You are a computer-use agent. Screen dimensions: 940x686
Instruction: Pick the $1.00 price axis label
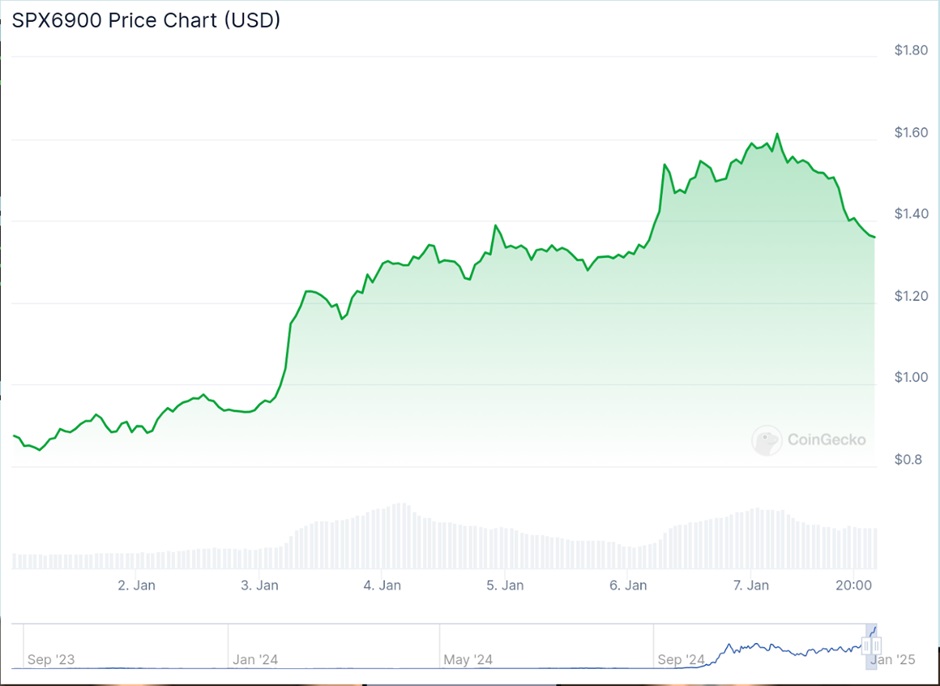tap(910, 377)
